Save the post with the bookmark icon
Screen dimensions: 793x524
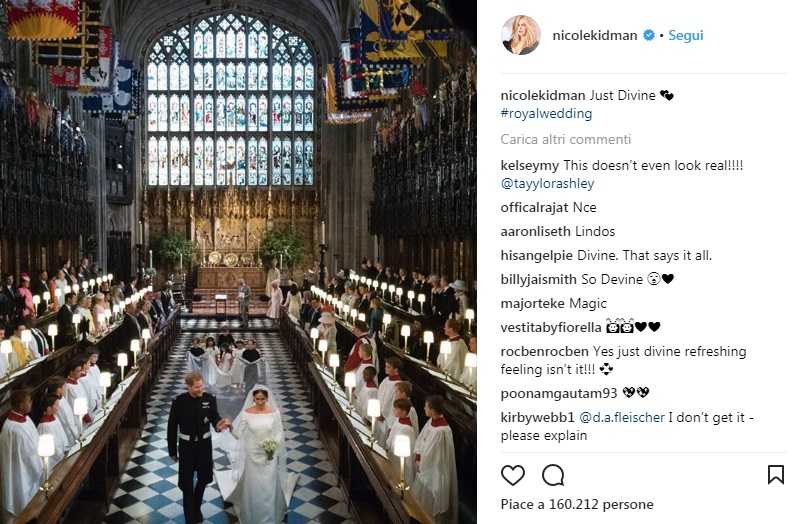coord(775,475)
